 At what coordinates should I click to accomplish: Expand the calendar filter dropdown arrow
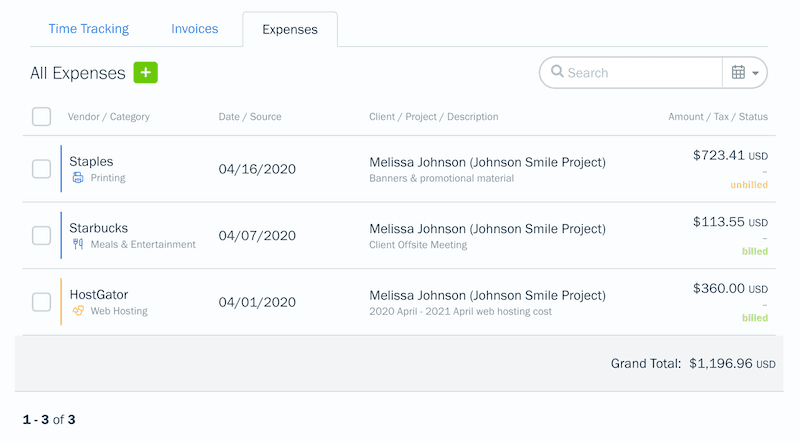point(756,73)
